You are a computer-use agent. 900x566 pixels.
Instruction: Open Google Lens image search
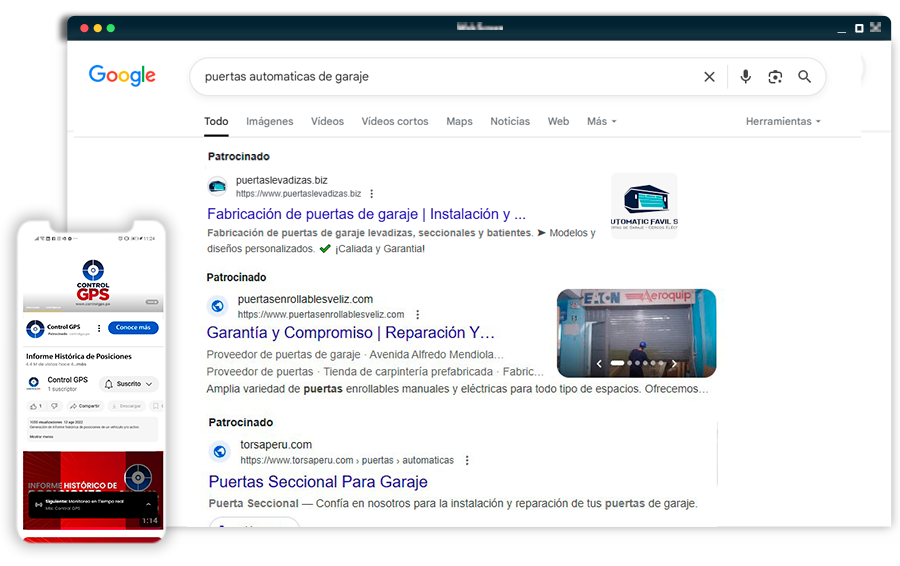point(775,77)
